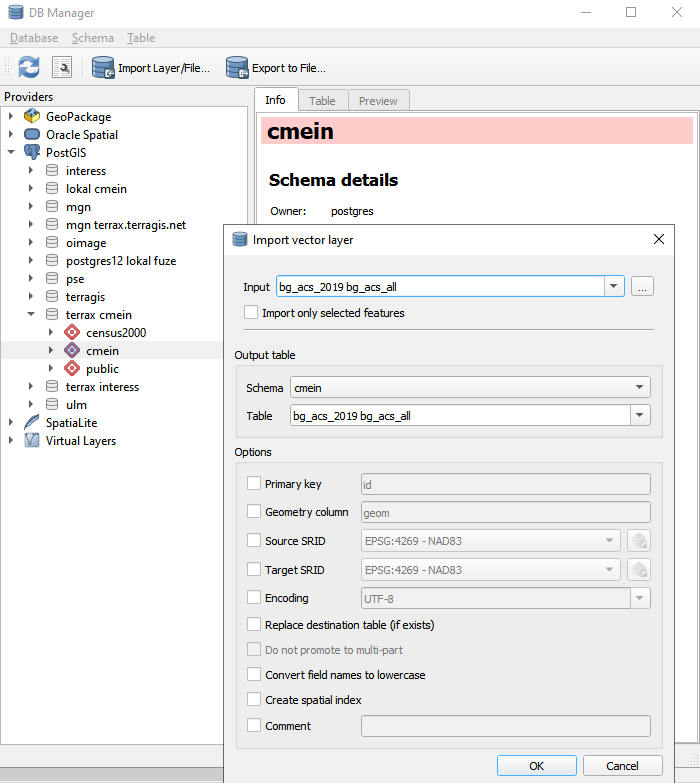700x783 pixels.
Task: Click the census2000 schema icon
Action: [x=71, y=333]
